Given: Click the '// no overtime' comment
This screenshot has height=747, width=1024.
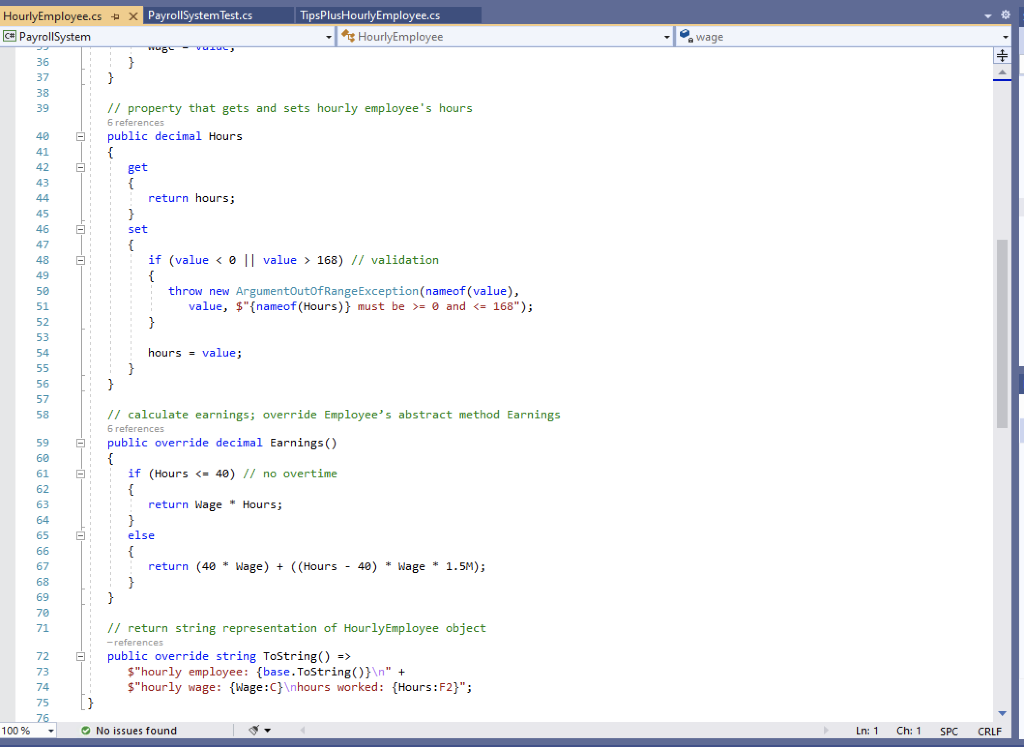Looking at the screenshot, I should click(290, 473).
